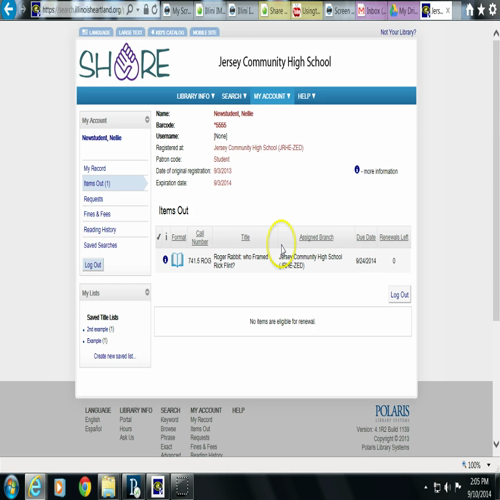Click the refresh icon in the address bar
Screen dimensions: 500x500
(155, 10)
